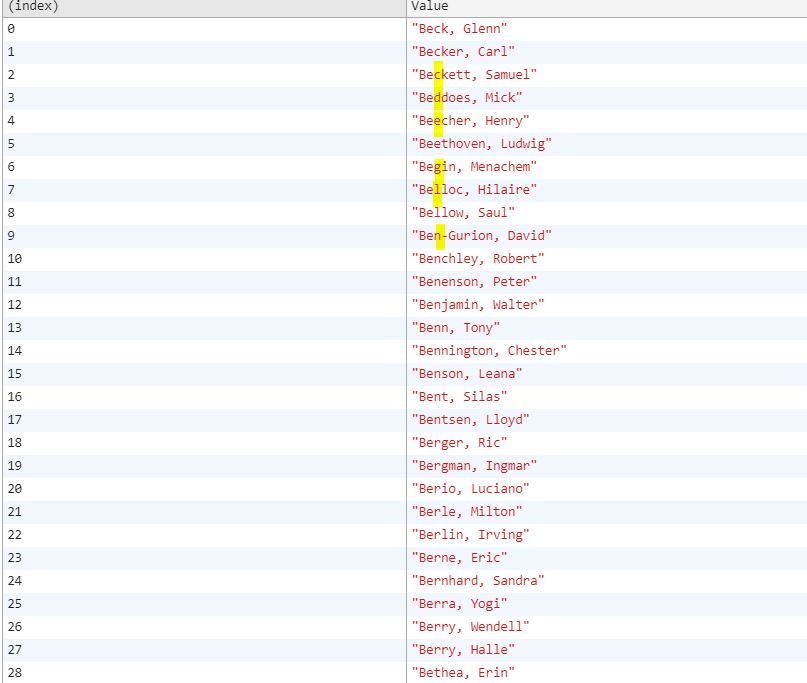807x683 pixels.
Task: Select the "Bellow, Saul" value
Action: pyautogui.click(x=463, y=213)
